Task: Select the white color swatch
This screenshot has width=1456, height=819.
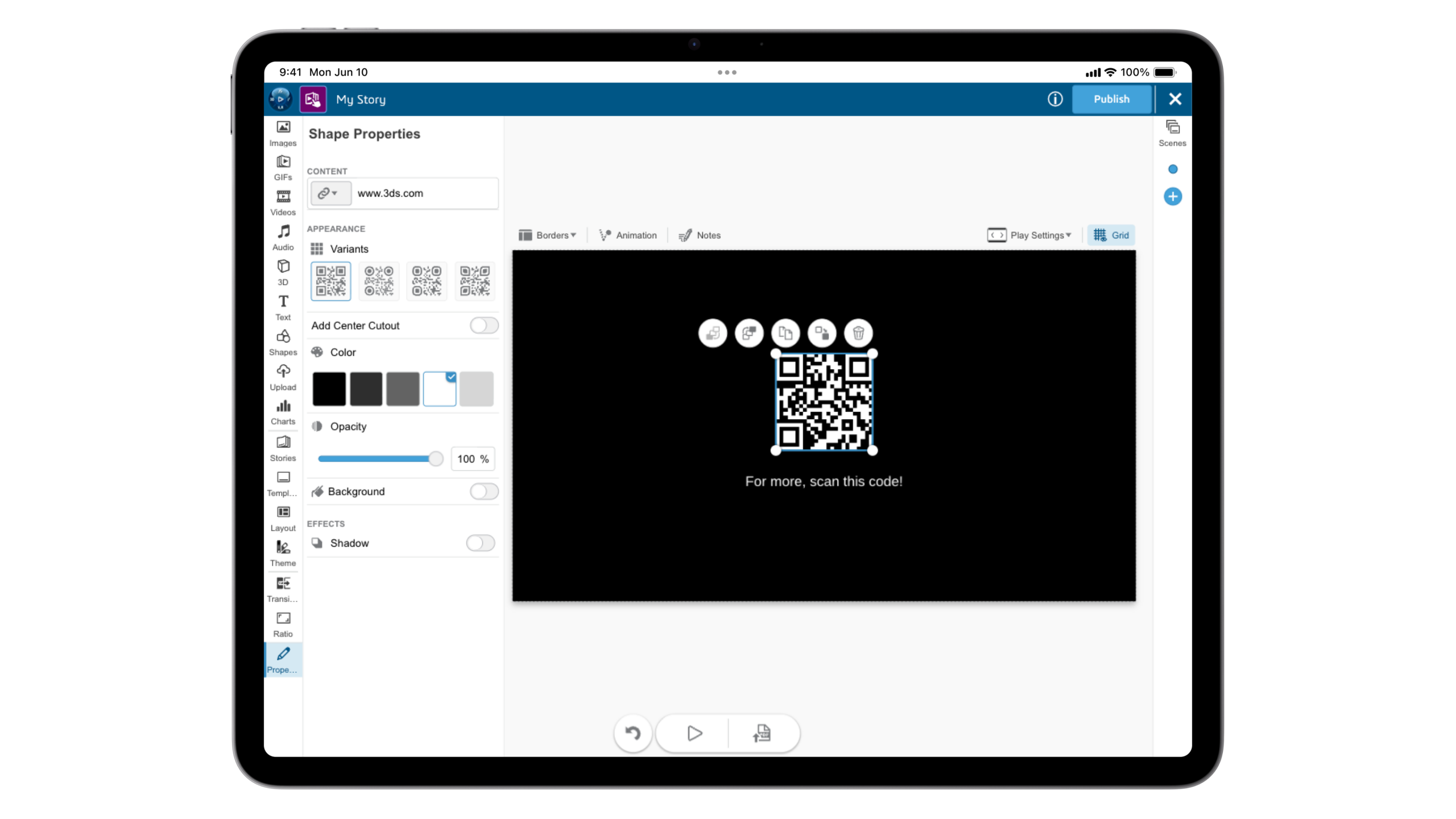Action: (x=439, y=388)
